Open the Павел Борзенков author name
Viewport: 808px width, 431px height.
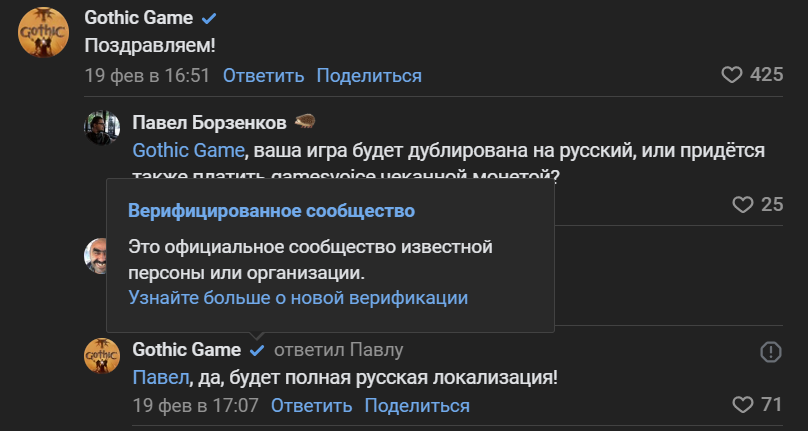tap(210, 123)
